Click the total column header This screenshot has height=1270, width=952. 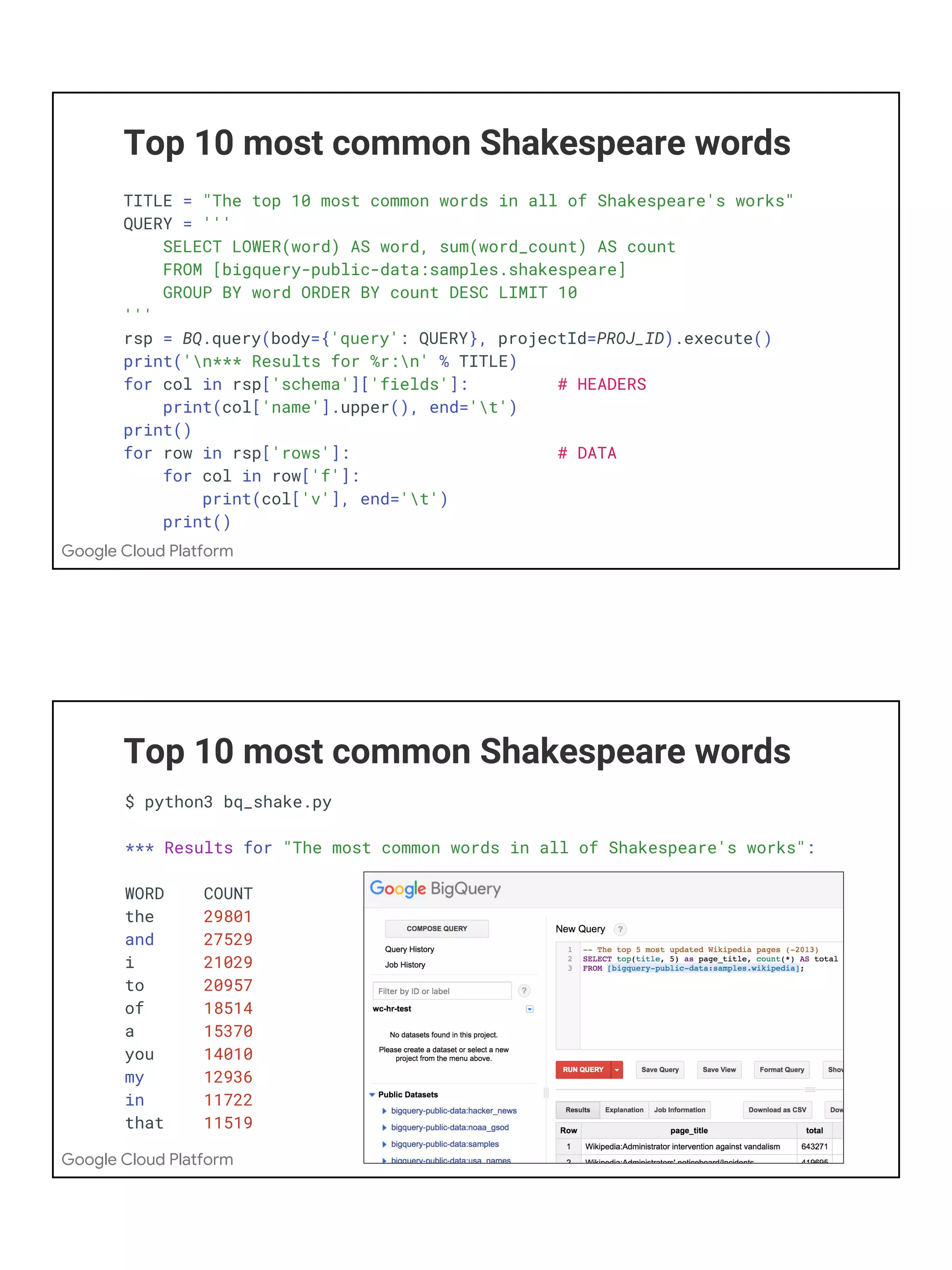tap(814, 1130)
